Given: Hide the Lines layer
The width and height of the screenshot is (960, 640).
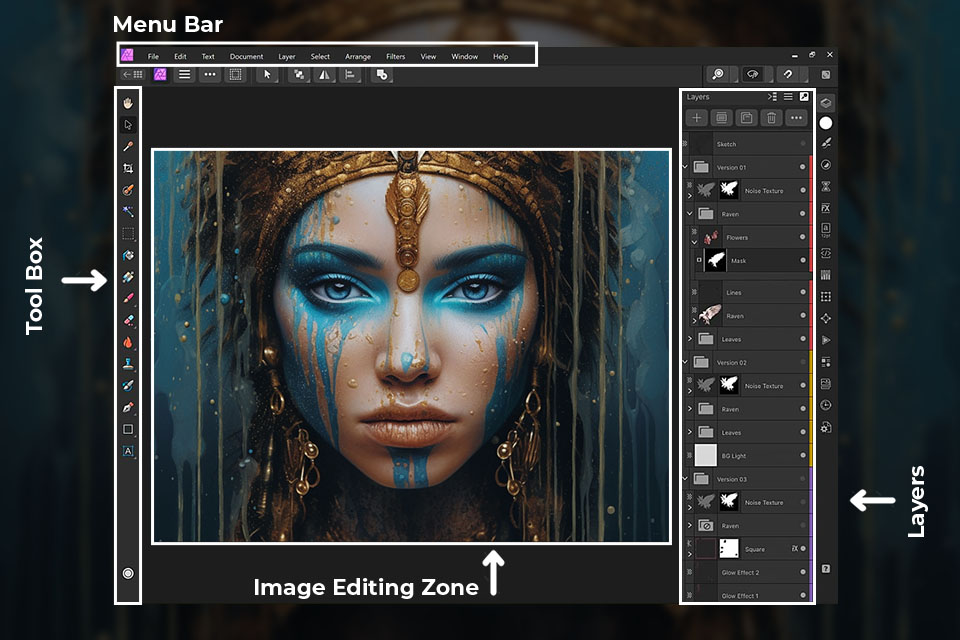Looking at the screenshot, I should pos(803,292).
